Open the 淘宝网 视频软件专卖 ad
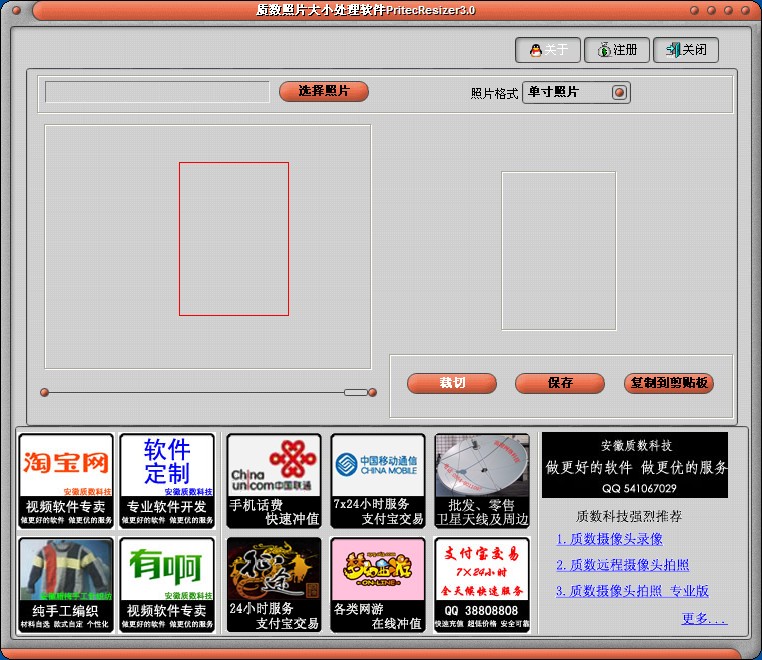762x660 pixels. click(x=66, y=481)
